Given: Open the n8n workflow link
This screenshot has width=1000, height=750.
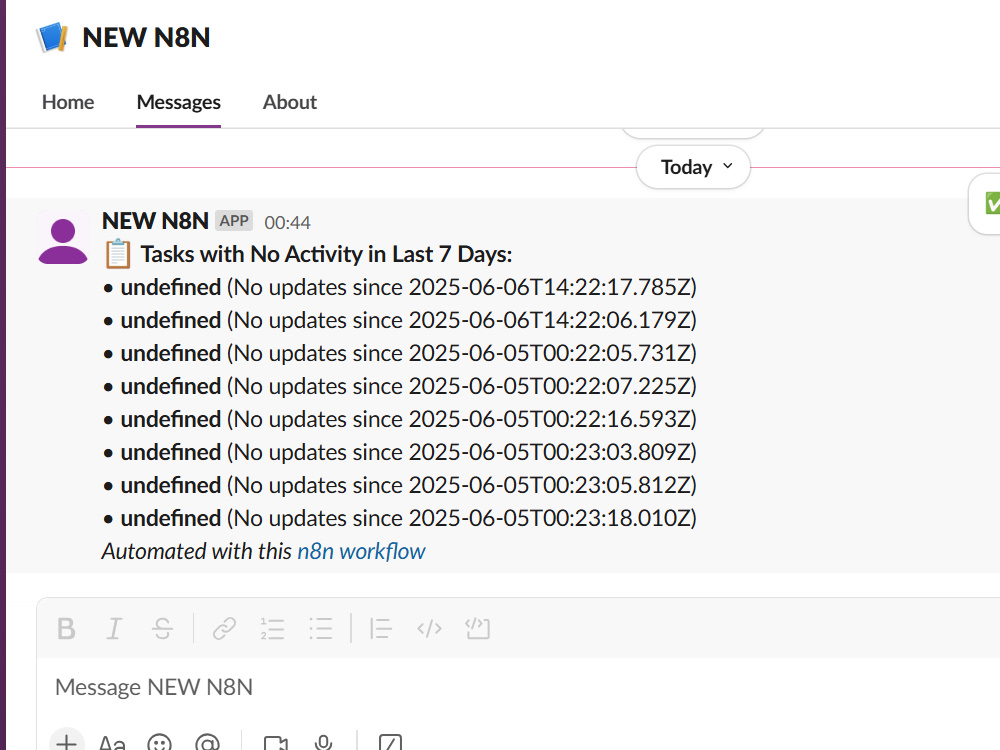Looking at the screenshot, I should (361, 551).
